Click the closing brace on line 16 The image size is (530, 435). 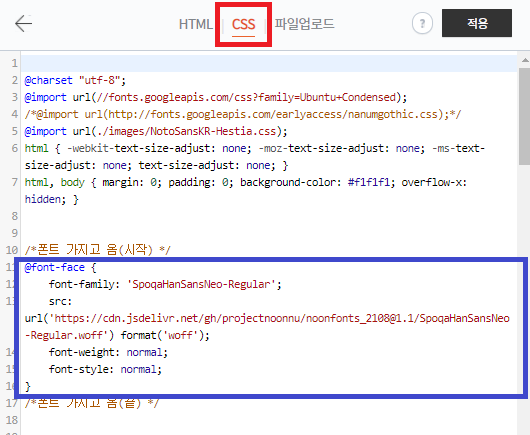pos(28,386)
